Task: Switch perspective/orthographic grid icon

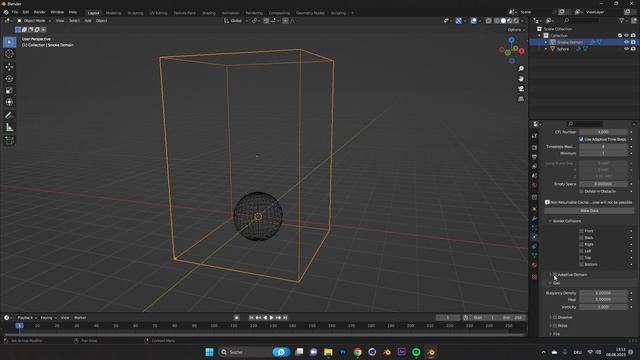Action: pyautogui.click(x=521, y=99)
